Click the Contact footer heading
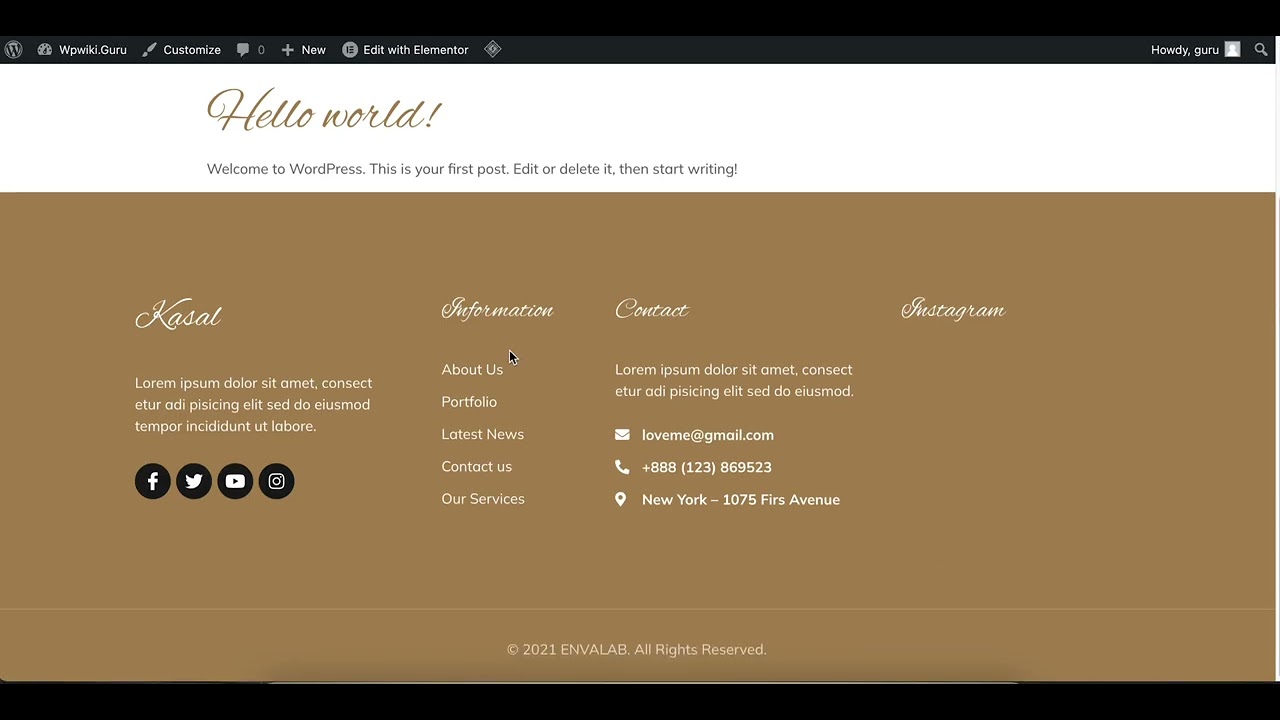1280x720 pixels. (x=652, y=310)
